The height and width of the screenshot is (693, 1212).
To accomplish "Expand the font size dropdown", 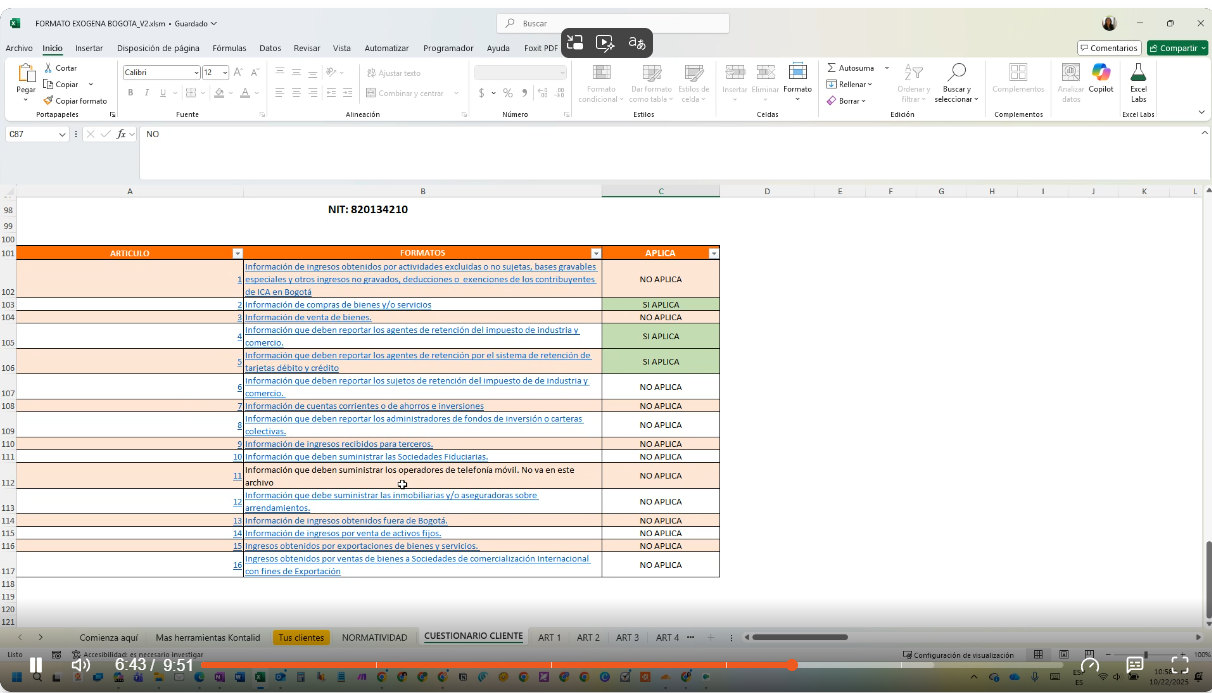I will click(x=225, y=73).
